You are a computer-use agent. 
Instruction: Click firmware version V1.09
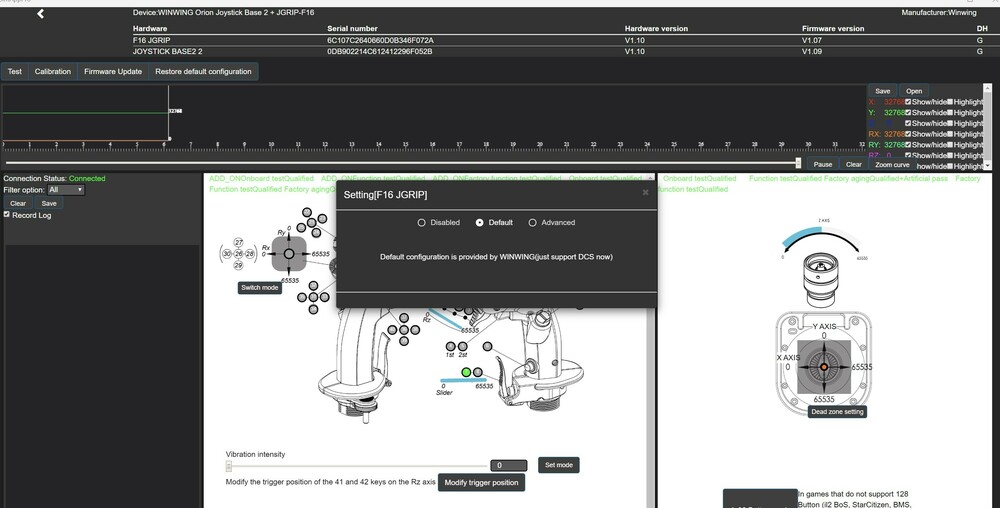(x=812, y=51)
